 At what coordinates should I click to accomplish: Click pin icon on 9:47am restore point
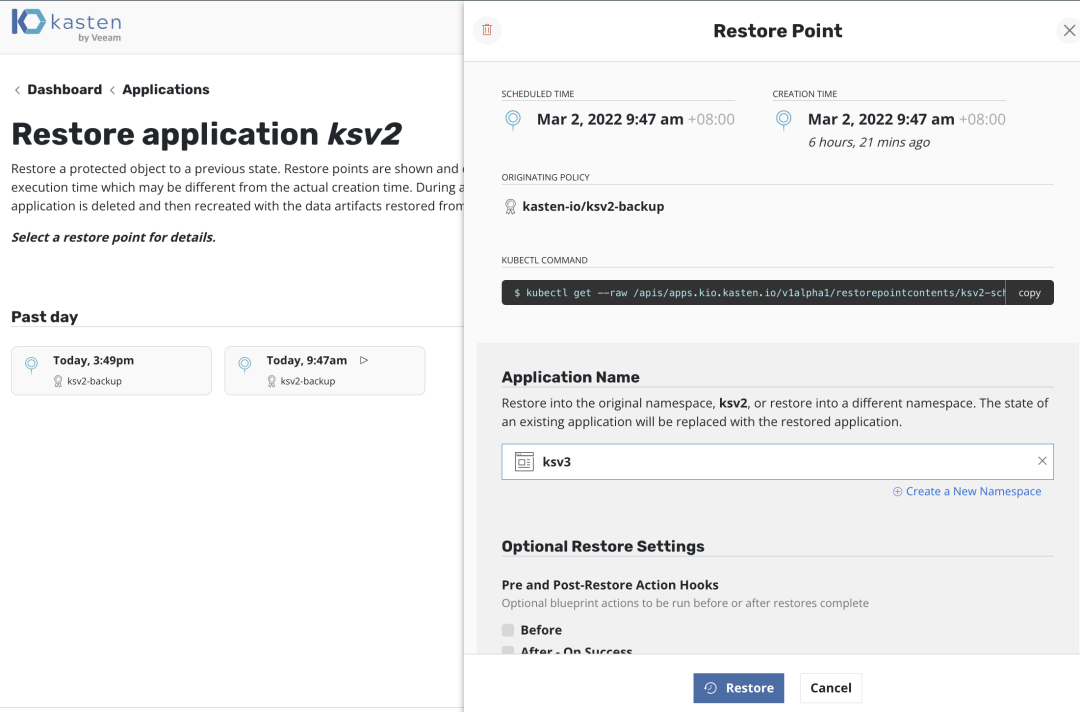click(x=245, y=364)
